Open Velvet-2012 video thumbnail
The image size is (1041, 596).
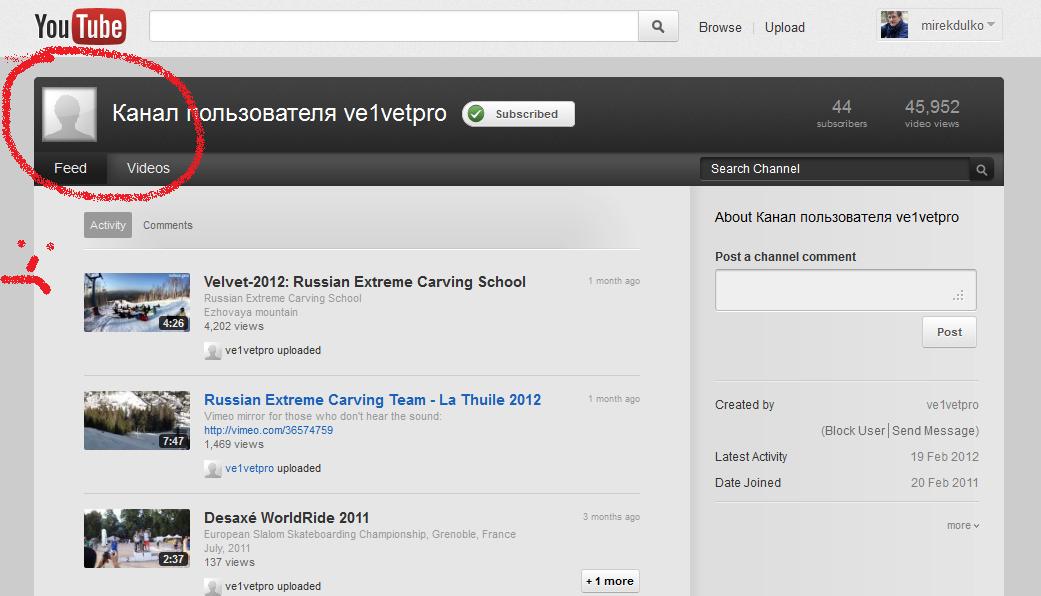click(137, 302)
